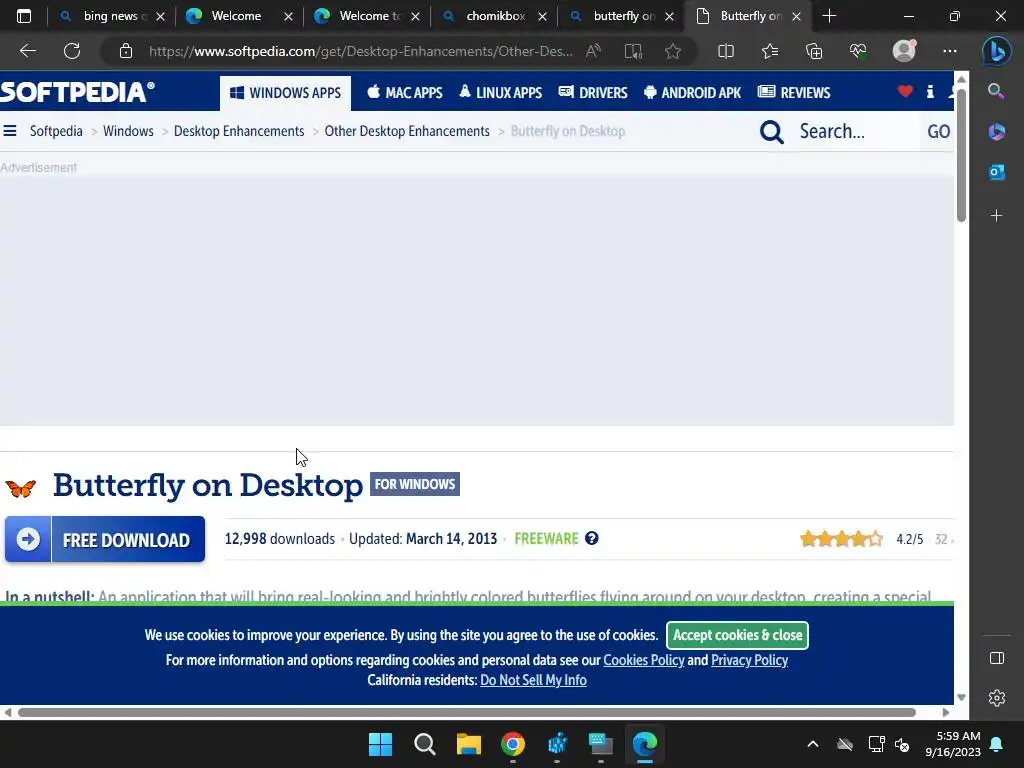The width and height of the screenshot is (1024, 768).
Task: Open Do Not Sell My Info link
Action: (x=534, y=680)
